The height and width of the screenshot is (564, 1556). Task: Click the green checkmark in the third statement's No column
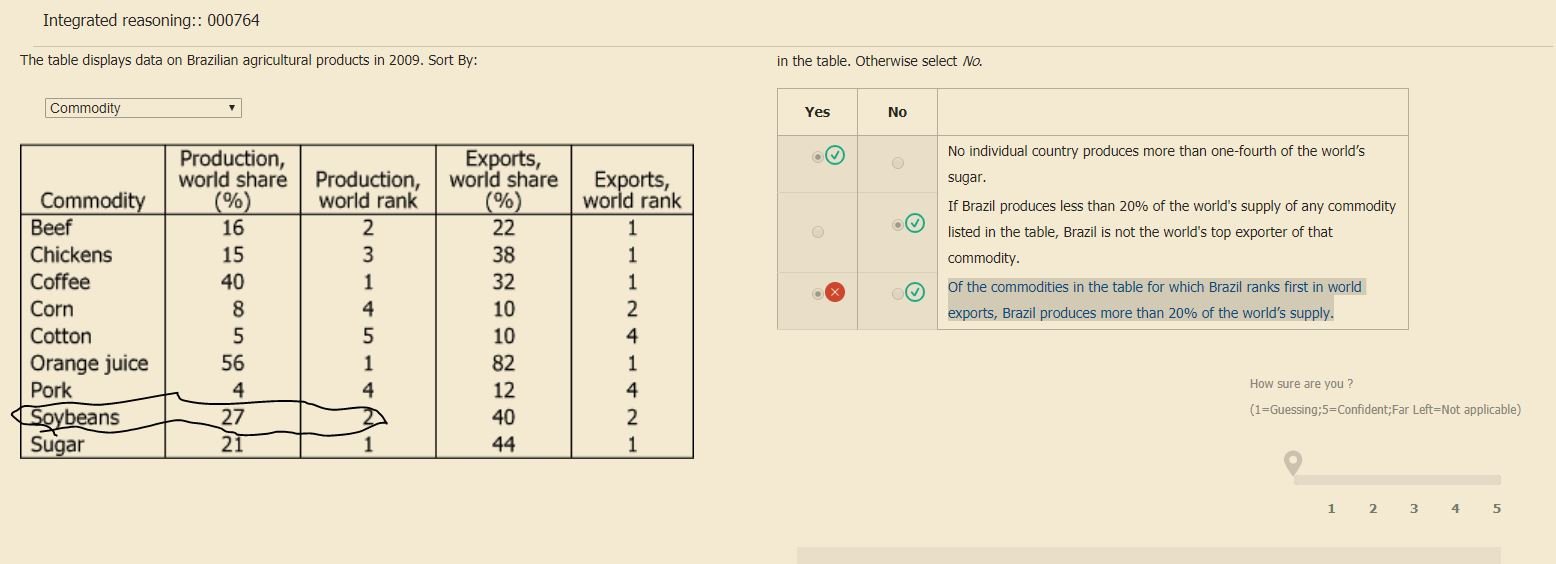click(x=914, y=292)
